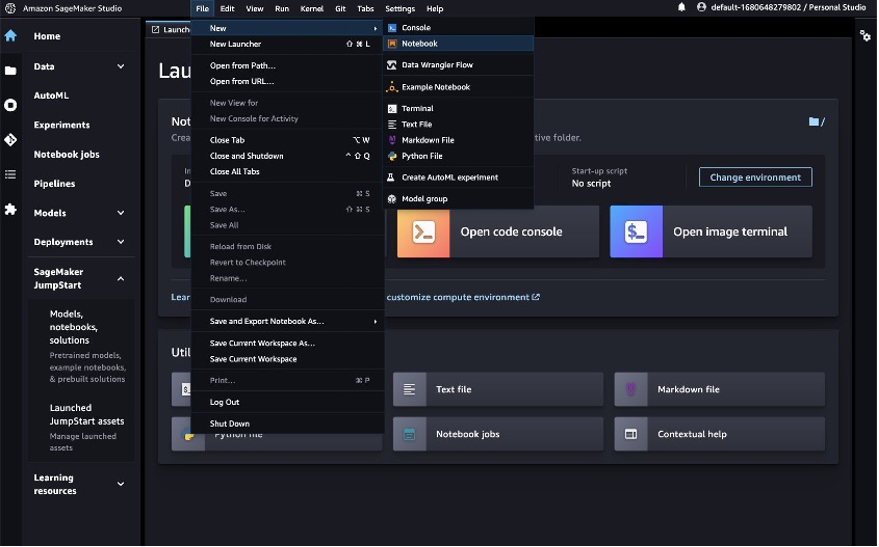The width and height of the screenshot is (879, 547).
Task: Select Log Out from File menu
Action: [288, 402]
